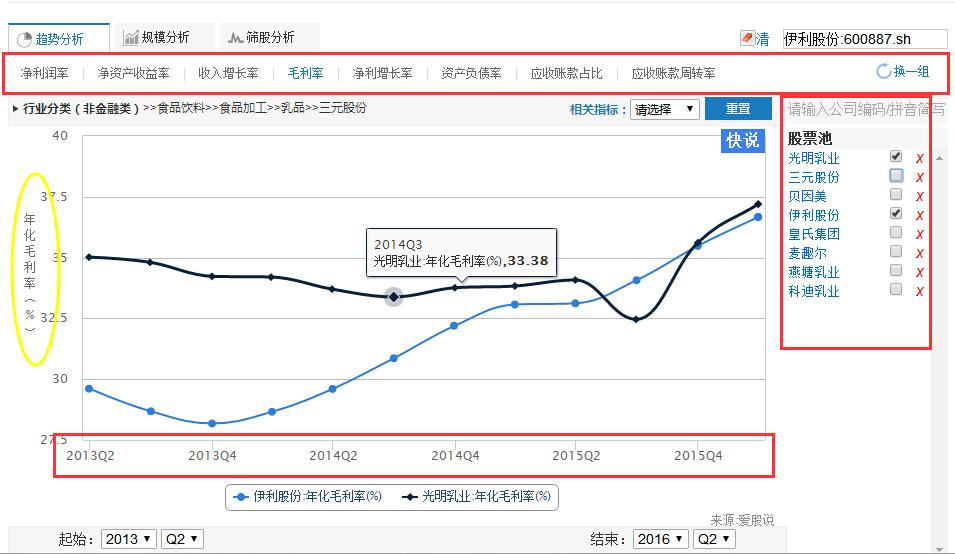Remove 三元股份 with its red X

920,178
